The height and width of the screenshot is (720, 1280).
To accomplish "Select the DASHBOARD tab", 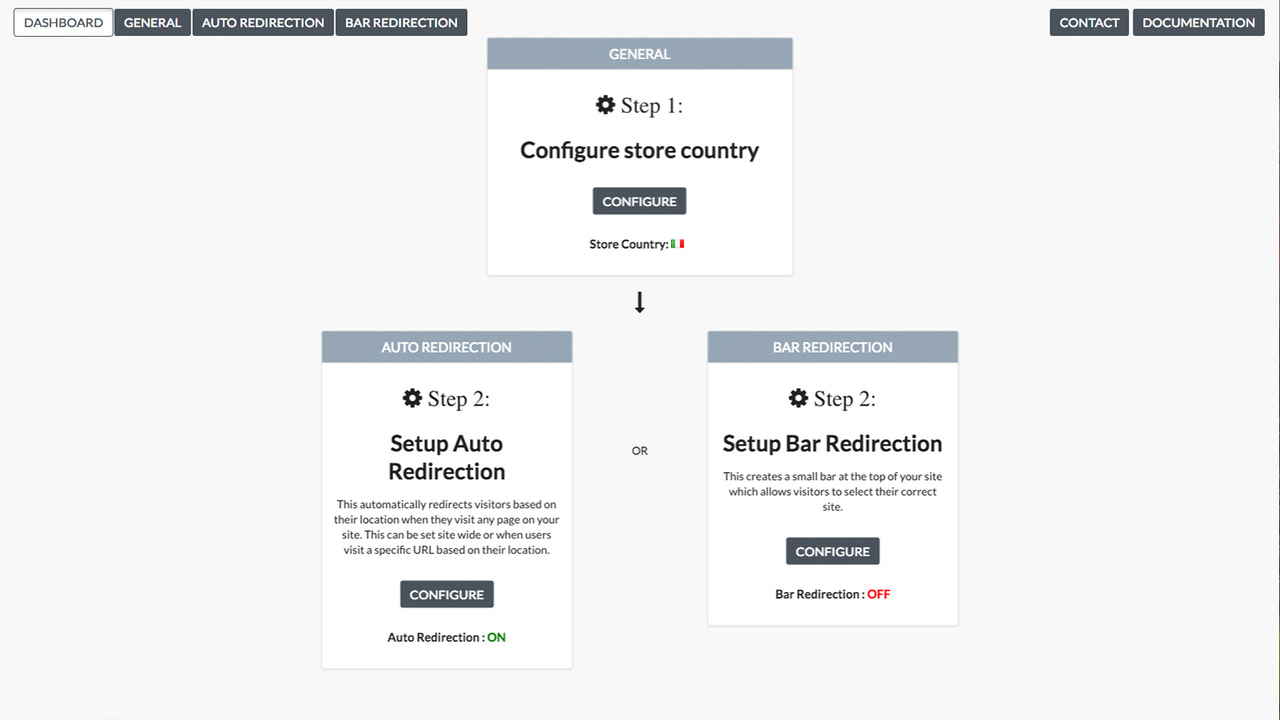I will tap(62, 22).
